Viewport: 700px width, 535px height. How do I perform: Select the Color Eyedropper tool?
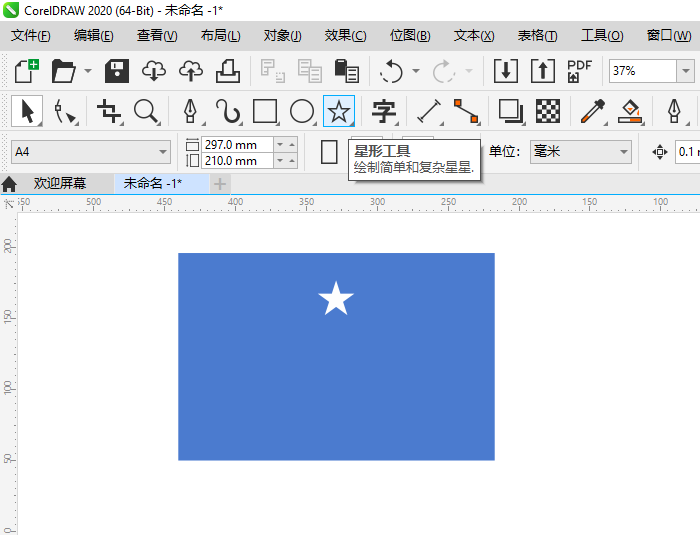(x=593, y=110)
